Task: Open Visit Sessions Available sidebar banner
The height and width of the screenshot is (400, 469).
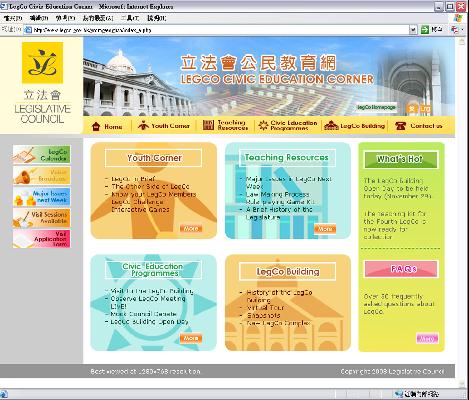Action: coord(42,218)
